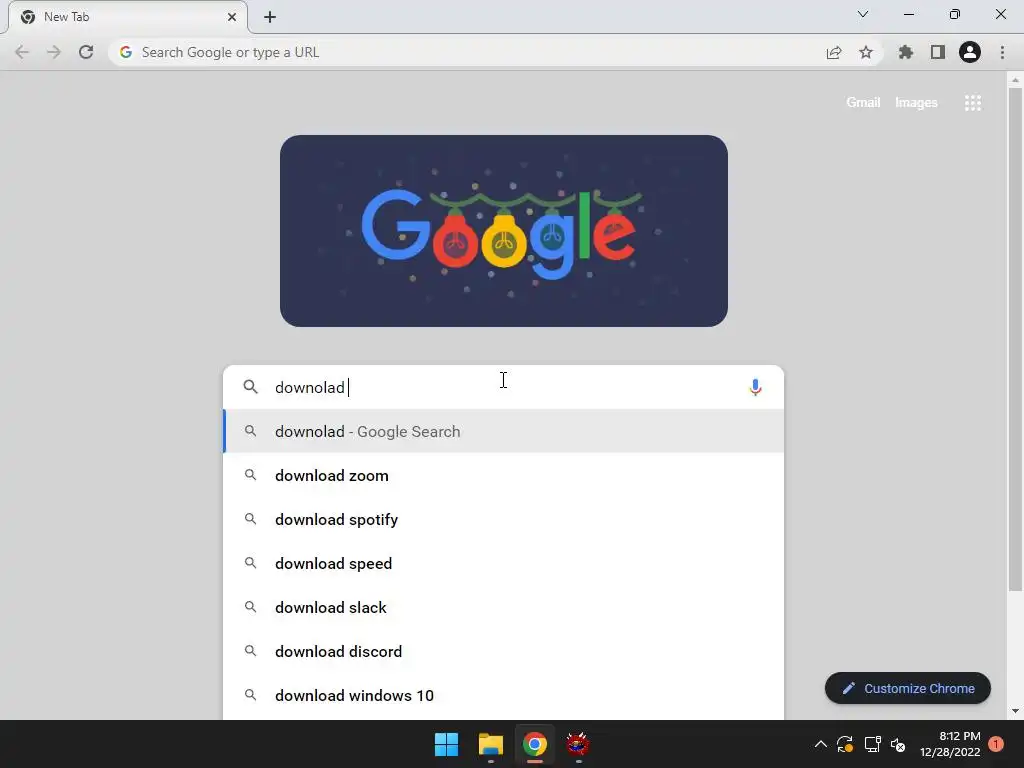The height and width of the screenshot is (768, 1024).
Task: Toggle the side panel icon
Action: click(x=938, y=52)
